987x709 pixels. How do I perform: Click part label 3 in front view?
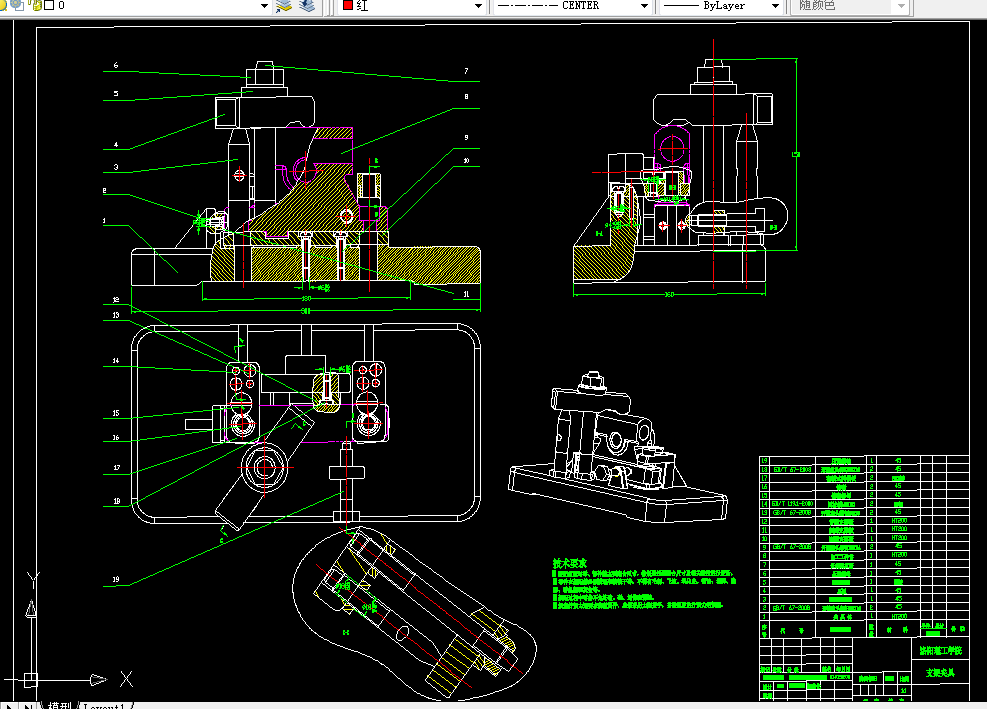pyautogui.click(x=116, y=167)
